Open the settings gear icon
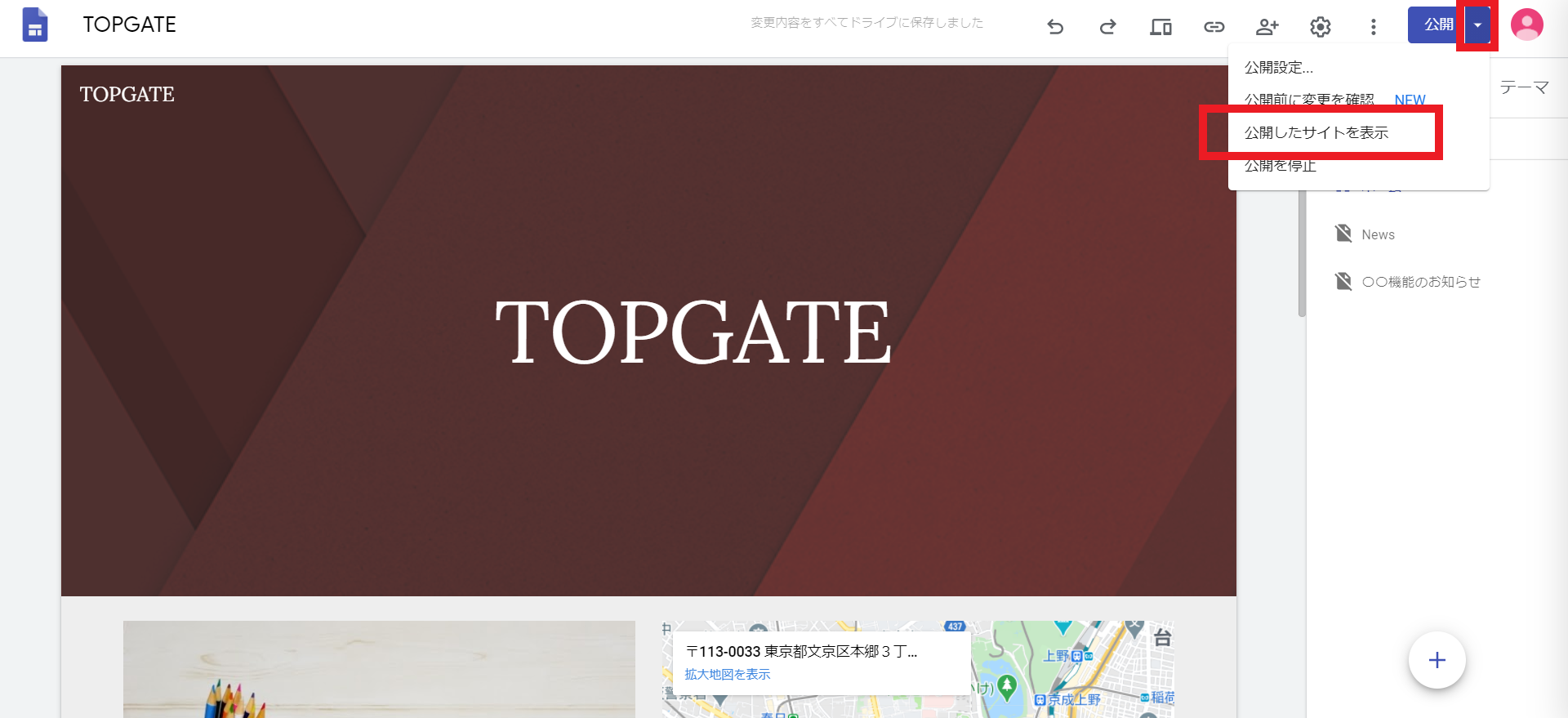 1320,27
